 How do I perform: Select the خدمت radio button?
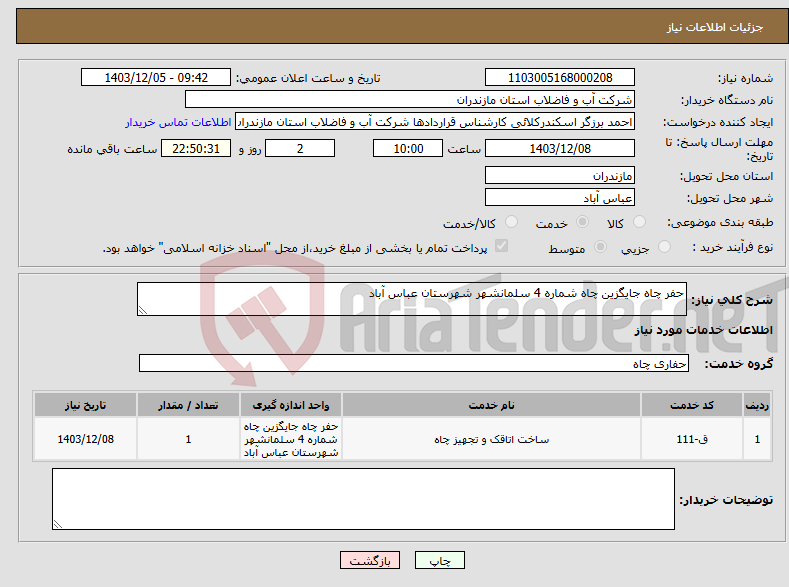pos(582,222)
